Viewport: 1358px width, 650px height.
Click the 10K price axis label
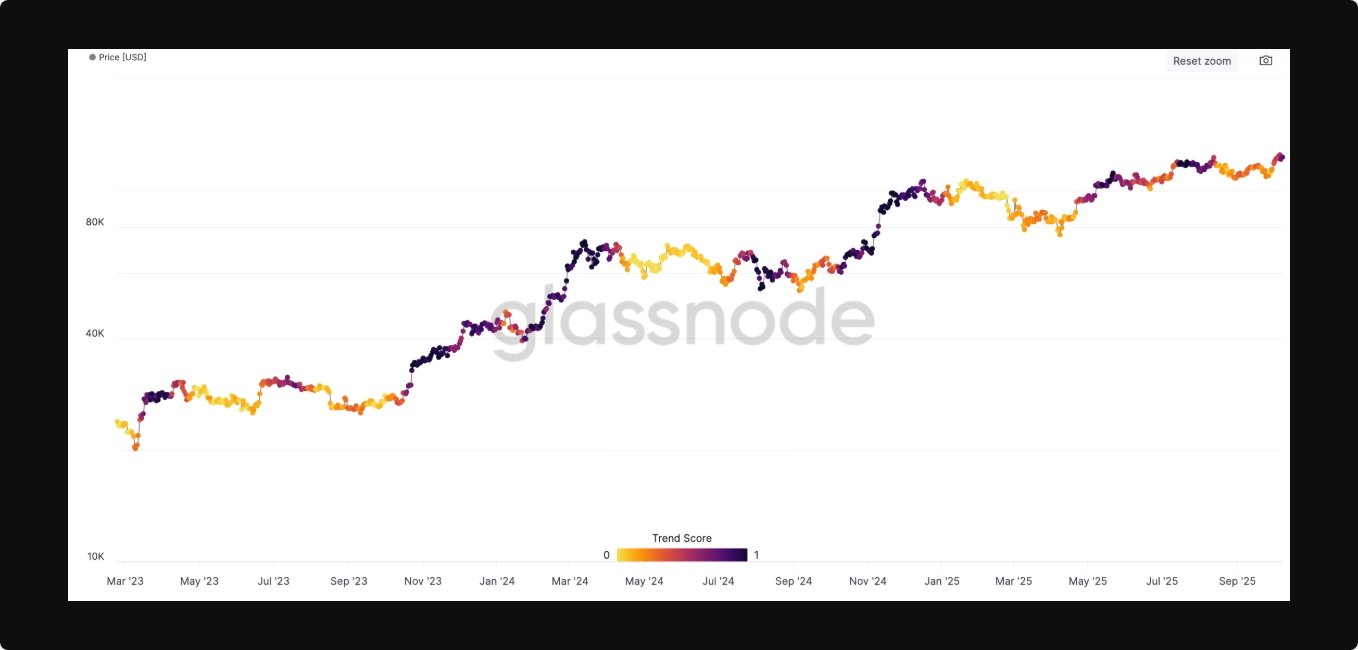[x=95, y=556]
